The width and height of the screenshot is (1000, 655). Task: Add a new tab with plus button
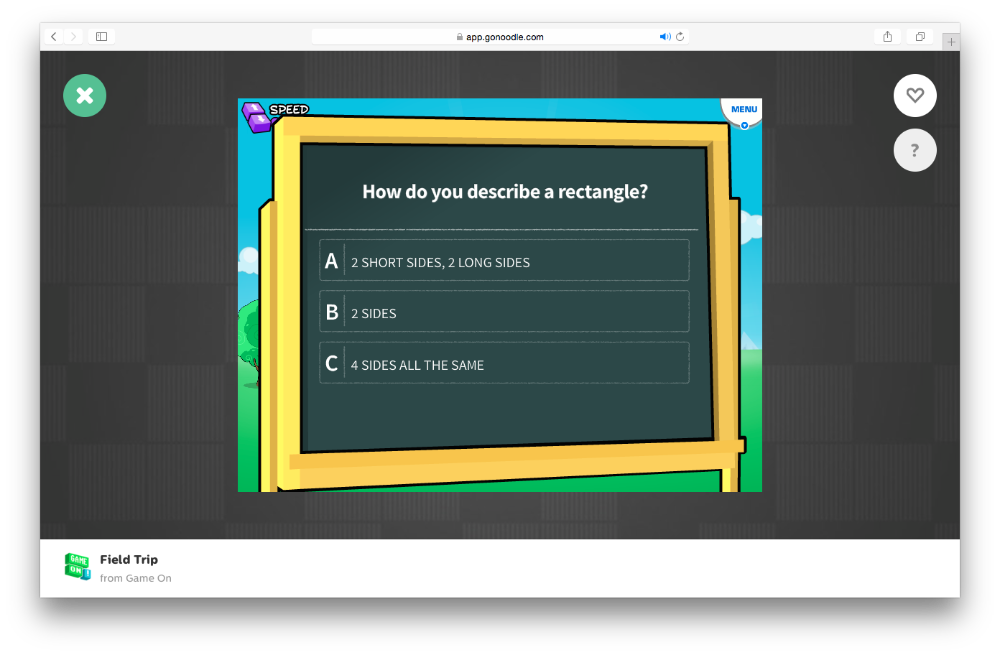[951, 41]
